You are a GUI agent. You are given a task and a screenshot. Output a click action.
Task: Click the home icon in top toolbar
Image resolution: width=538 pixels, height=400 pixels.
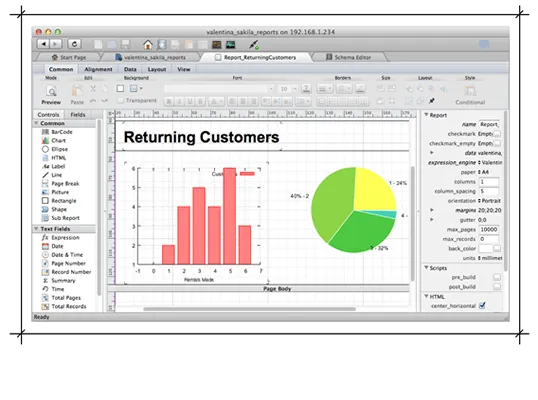pos(148,45)
